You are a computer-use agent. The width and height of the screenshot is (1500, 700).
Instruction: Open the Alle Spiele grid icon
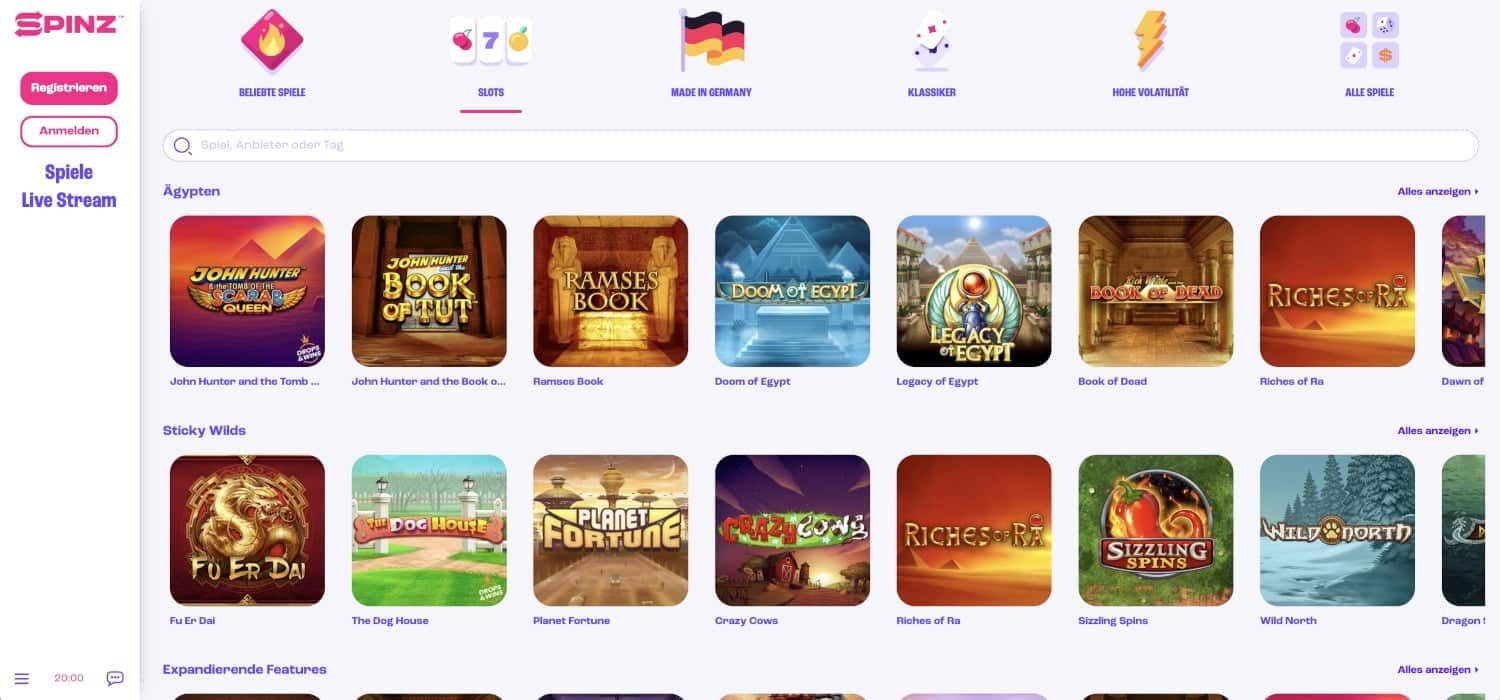[1369, 40]
